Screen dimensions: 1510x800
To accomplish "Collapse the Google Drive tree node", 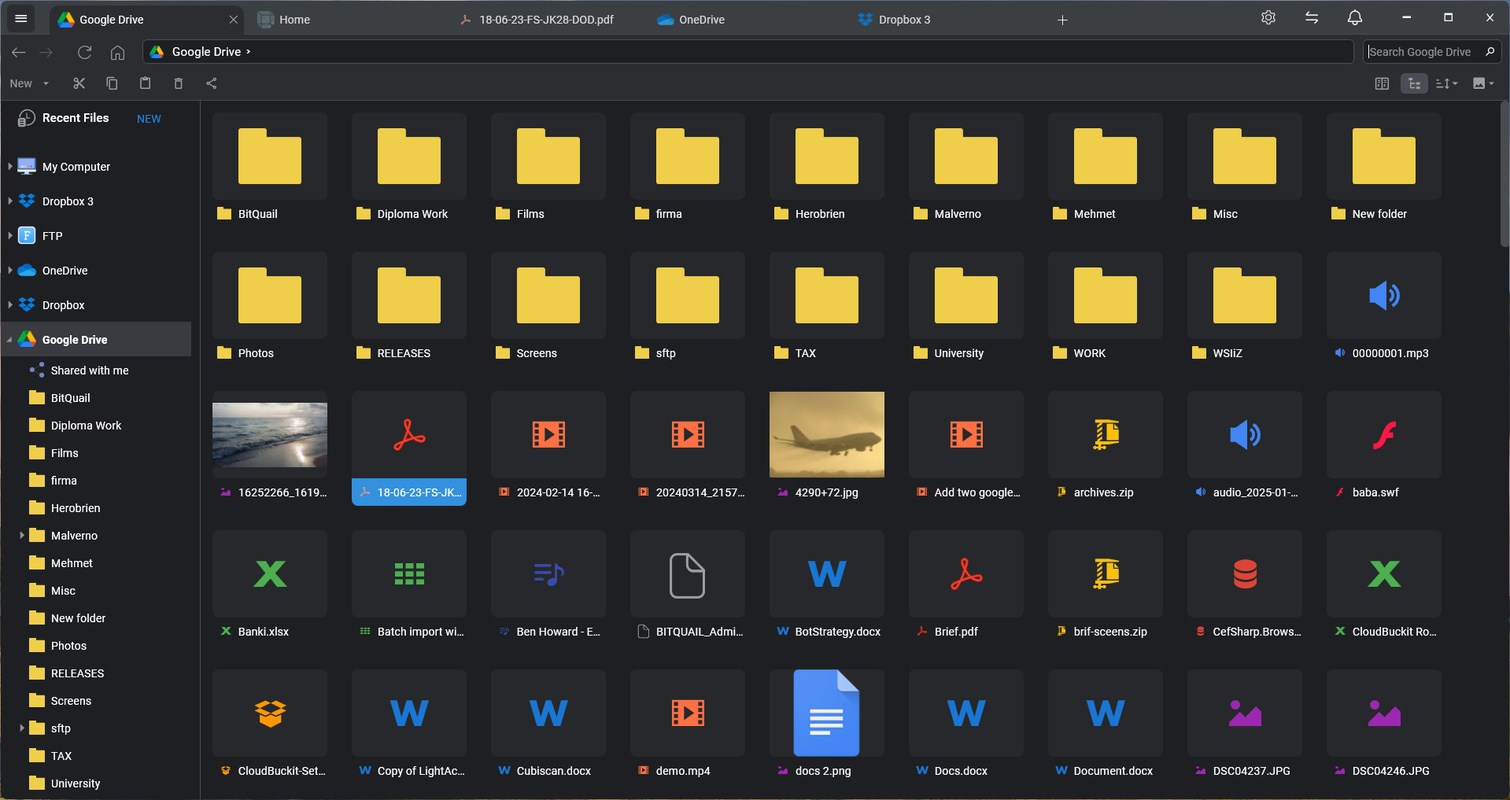I will pyautogui.click(x=10, y=340).
